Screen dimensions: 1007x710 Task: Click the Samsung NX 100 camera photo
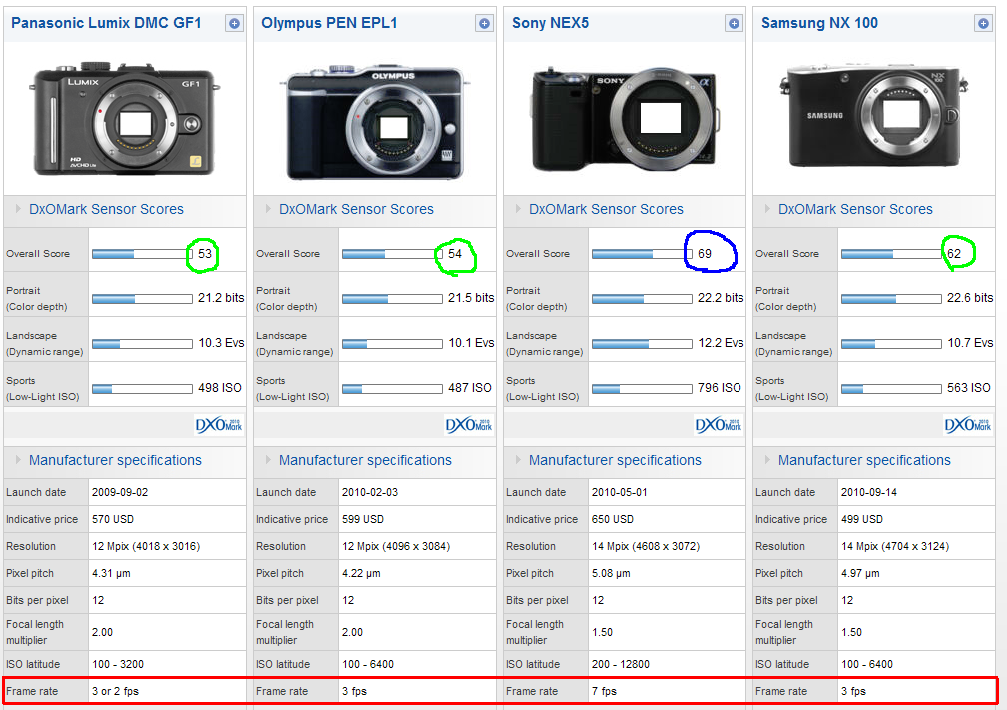click(873, 116)
